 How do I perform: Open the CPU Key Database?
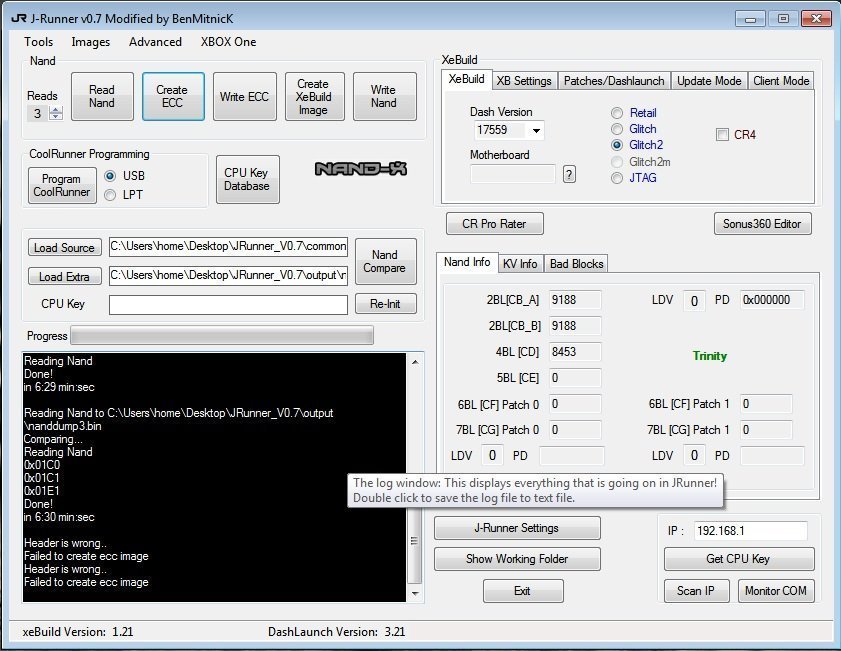[247, 180]
